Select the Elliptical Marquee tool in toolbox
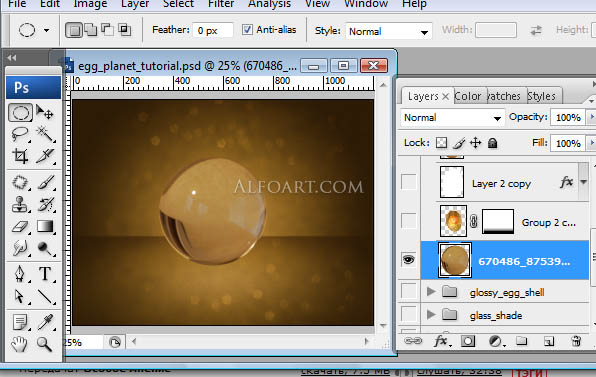 pyautogui.click(x=20, y=112)
